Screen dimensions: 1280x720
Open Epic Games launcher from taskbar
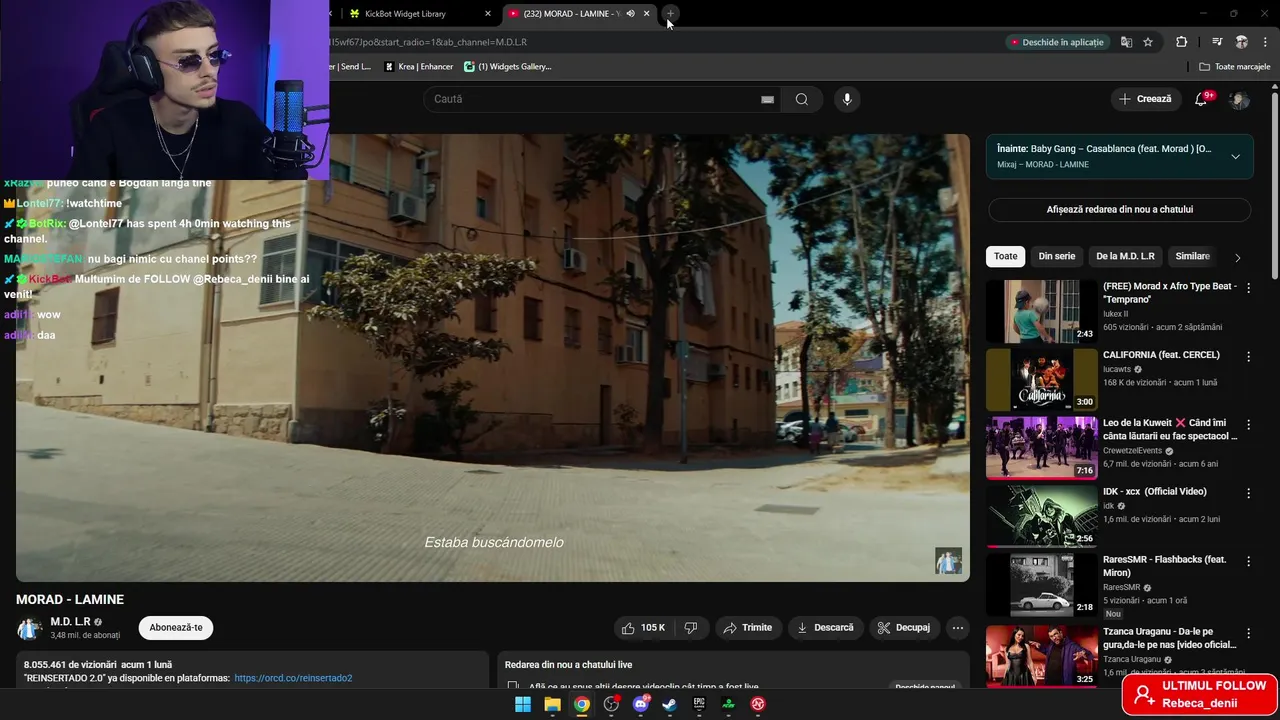tap(699, 704)
